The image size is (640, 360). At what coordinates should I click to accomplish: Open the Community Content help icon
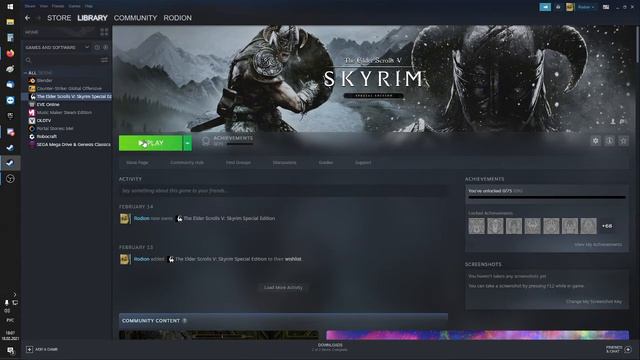[184, 321]
